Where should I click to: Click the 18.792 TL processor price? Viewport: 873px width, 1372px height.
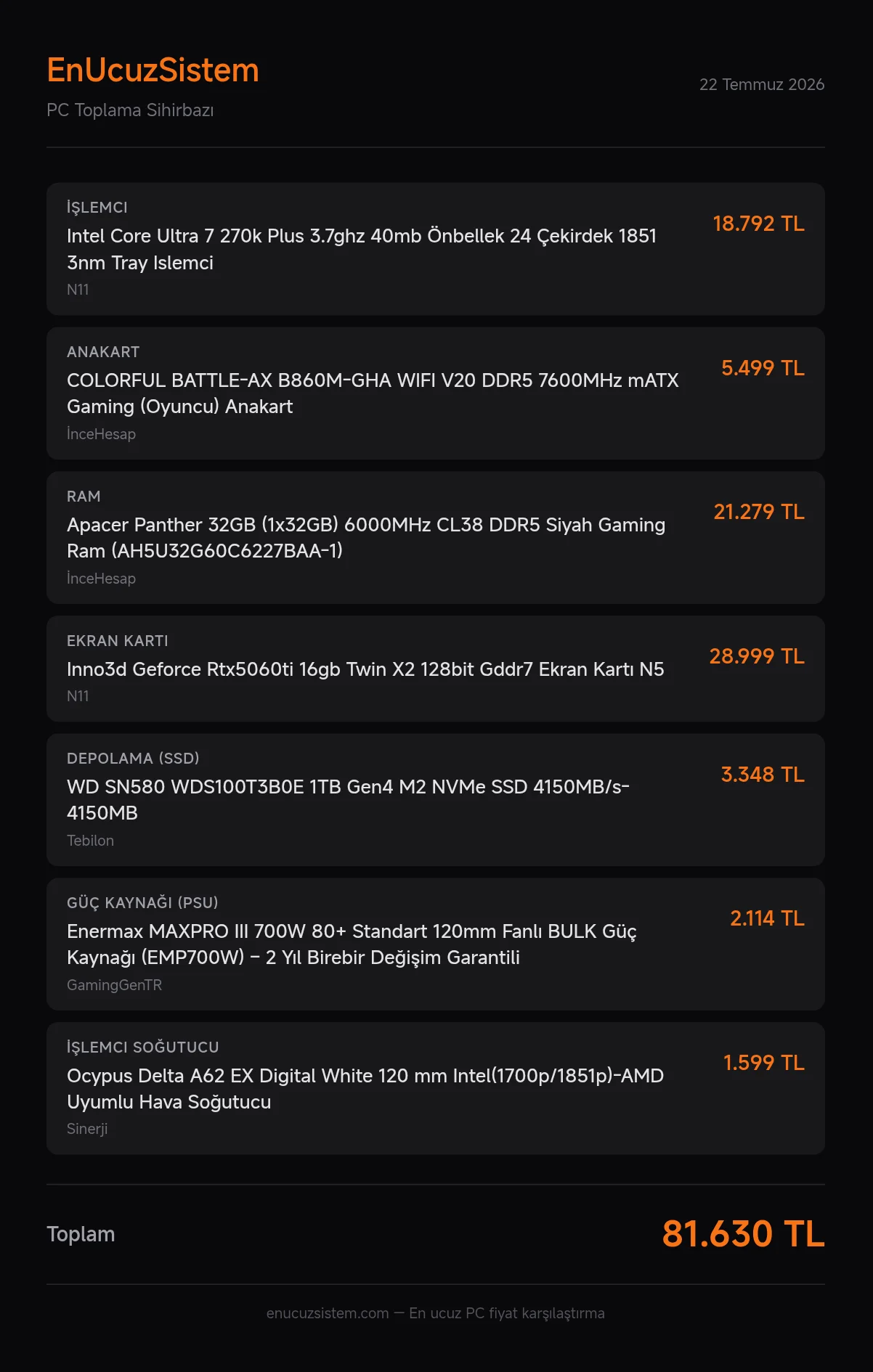[758, 224]
